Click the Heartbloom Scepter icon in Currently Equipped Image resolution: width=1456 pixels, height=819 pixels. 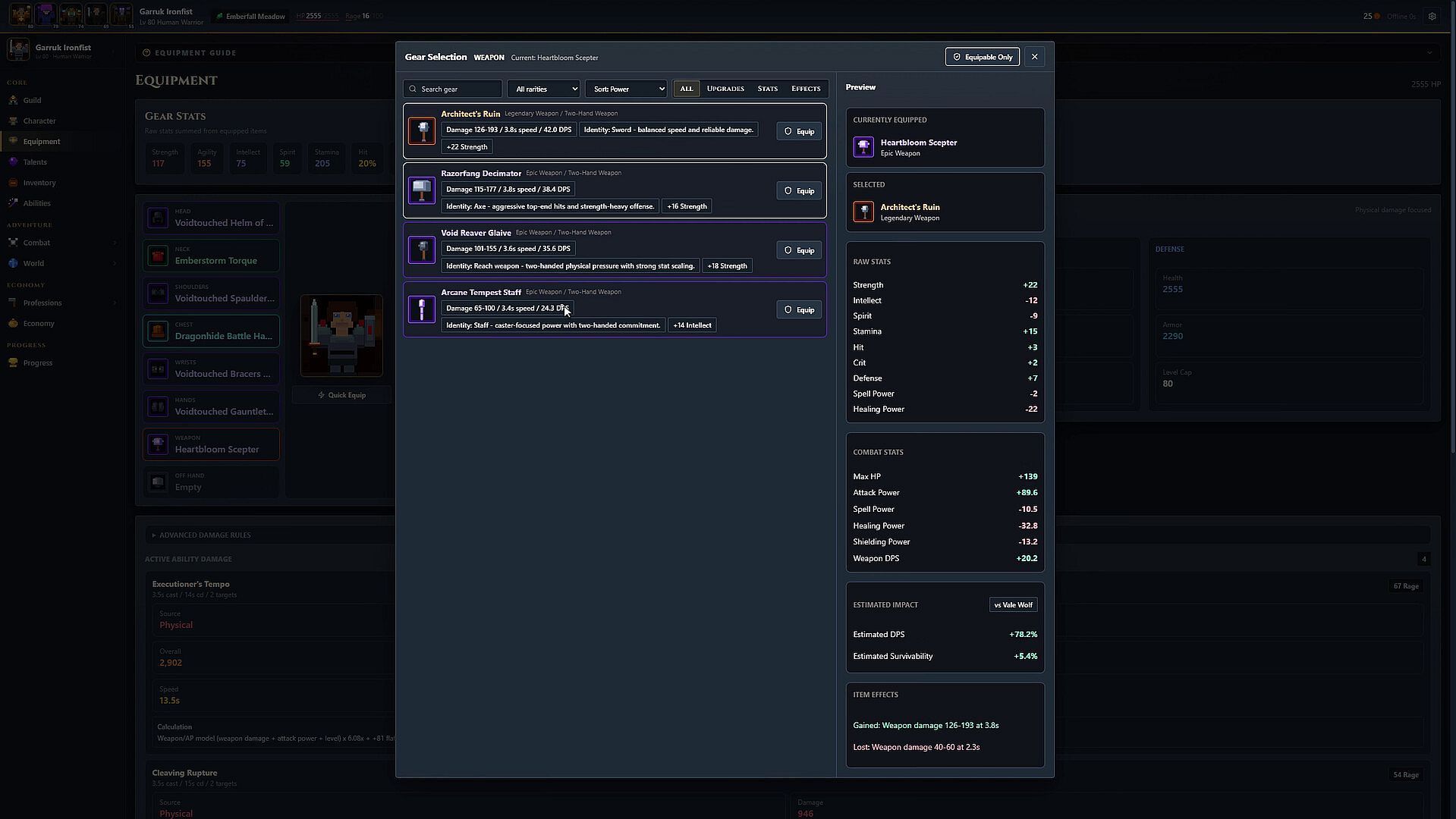(863, 147)
